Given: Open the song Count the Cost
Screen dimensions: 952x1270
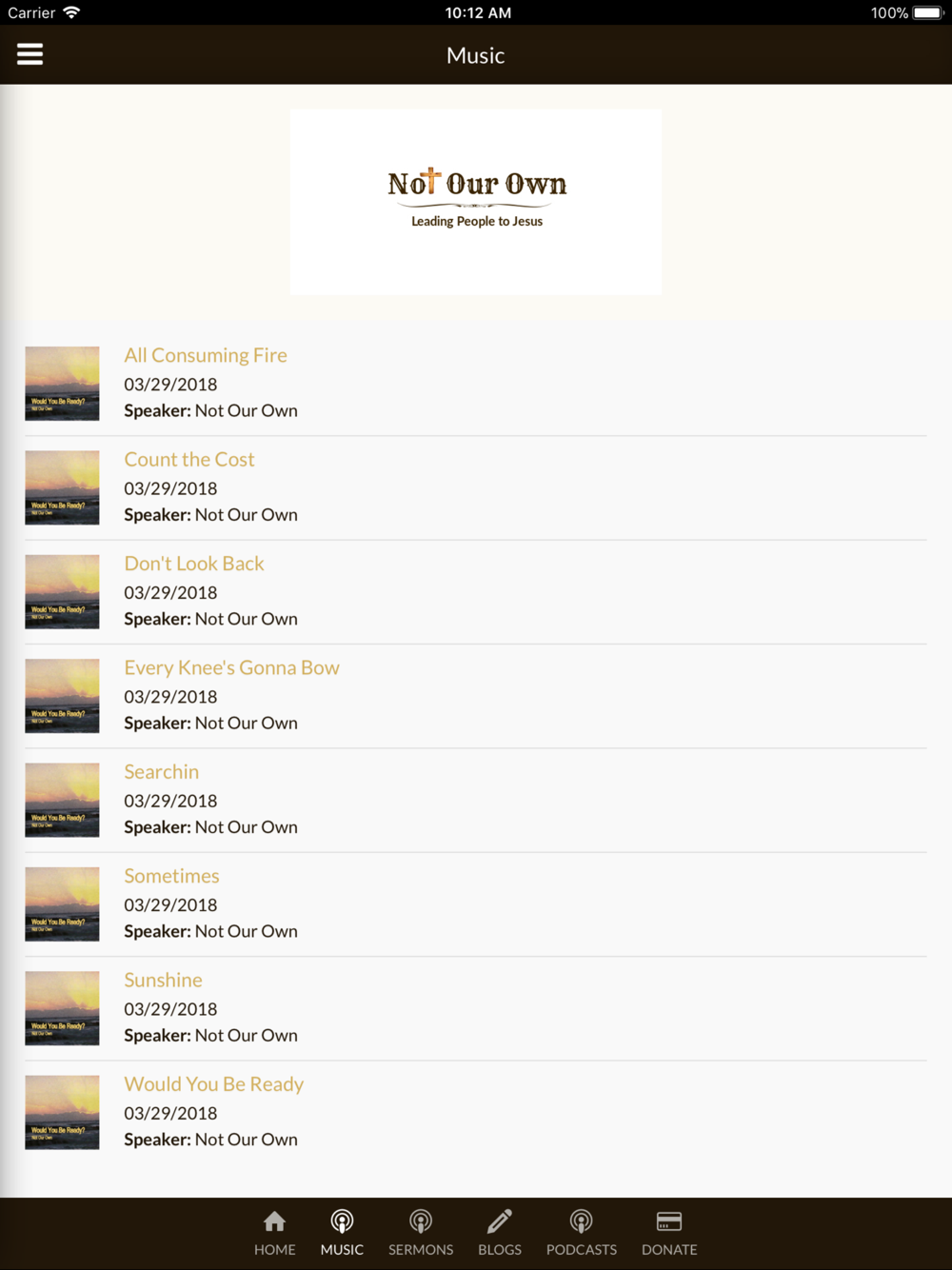Looking at the screenshot, I should tap(189, 459).
